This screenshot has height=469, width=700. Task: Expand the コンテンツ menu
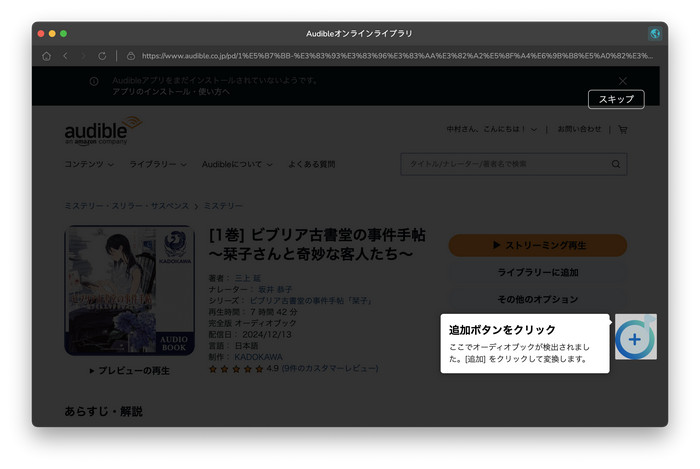point(89,164)
